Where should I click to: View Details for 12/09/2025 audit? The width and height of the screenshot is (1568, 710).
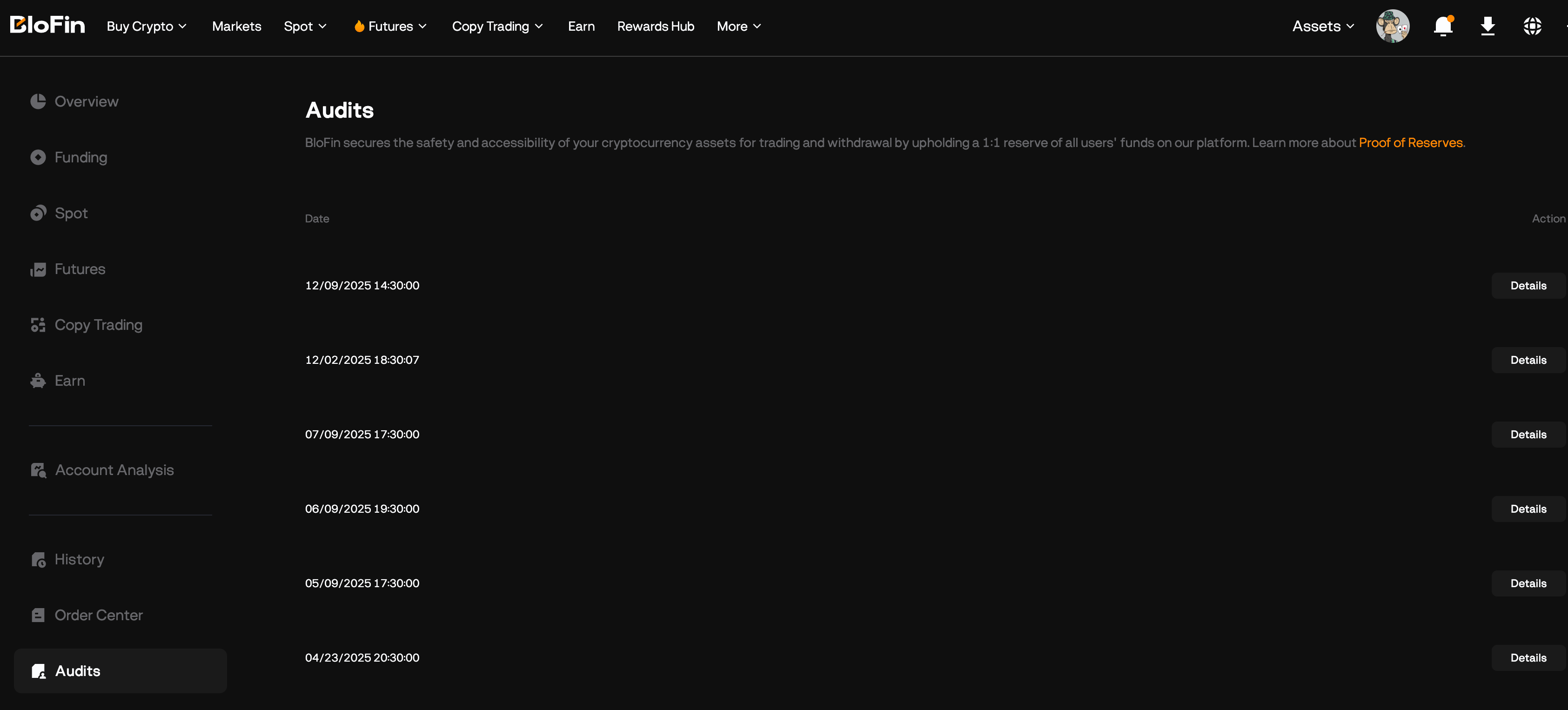[1527, 286]
